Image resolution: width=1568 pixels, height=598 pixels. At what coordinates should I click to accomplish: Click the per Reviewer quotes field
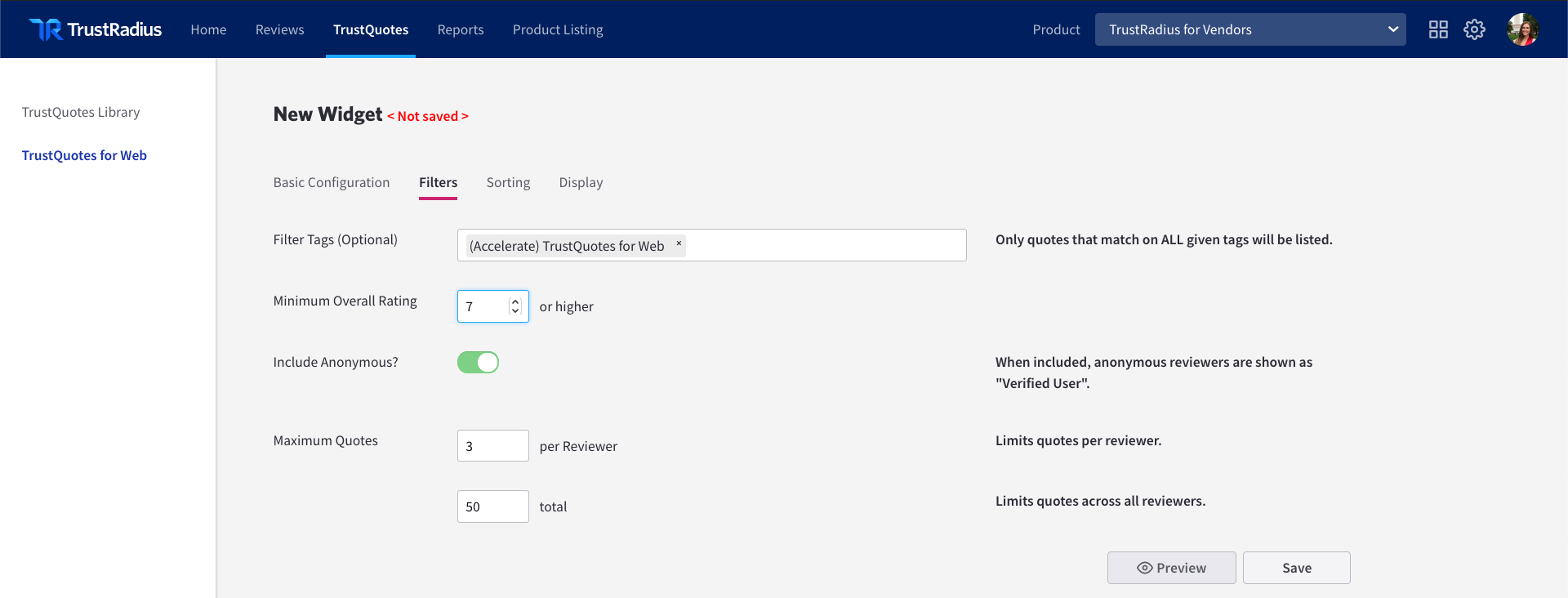[492, 446]
